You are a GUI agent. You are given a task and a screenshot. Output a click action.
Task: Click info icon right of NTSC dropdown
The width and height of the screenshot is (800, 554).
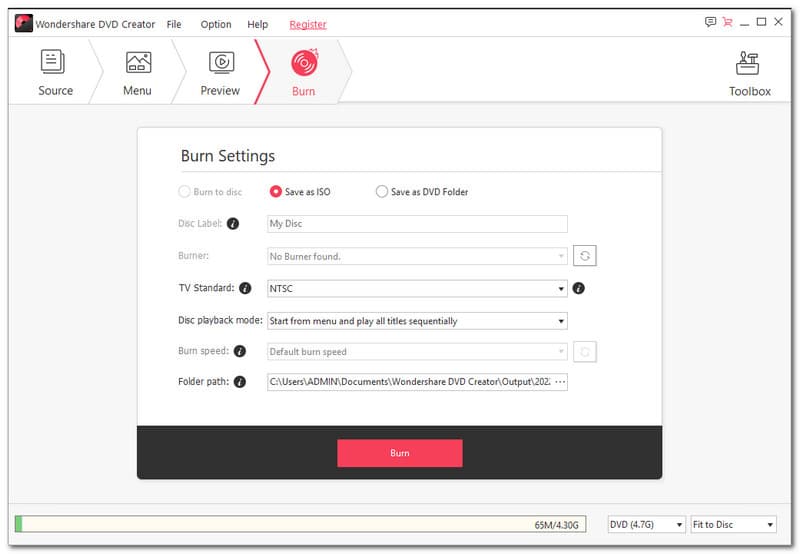578,288
